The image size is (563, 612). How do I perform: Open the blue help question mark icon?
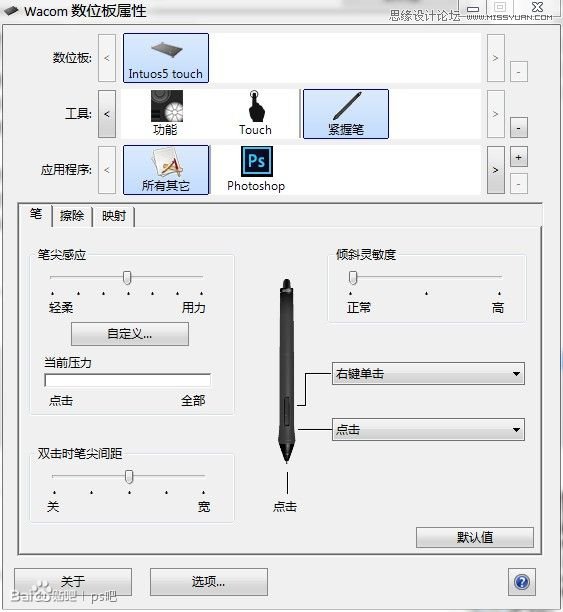point(522,582)
